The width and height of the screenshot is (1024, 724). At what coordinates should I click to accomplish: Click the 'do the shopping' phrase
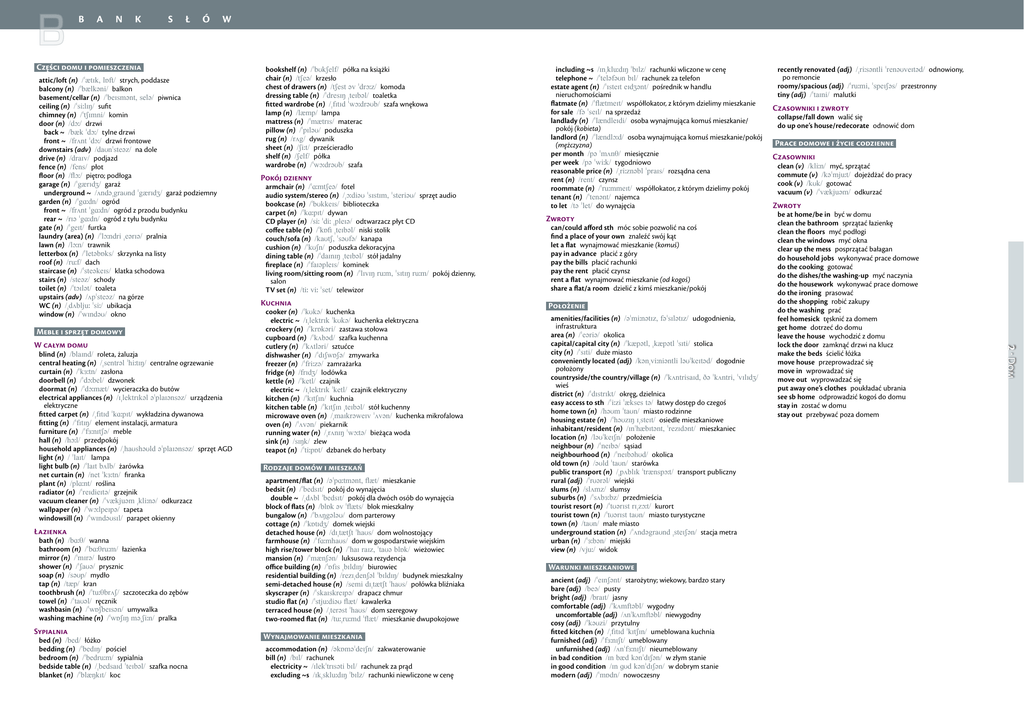pos(803,301)
